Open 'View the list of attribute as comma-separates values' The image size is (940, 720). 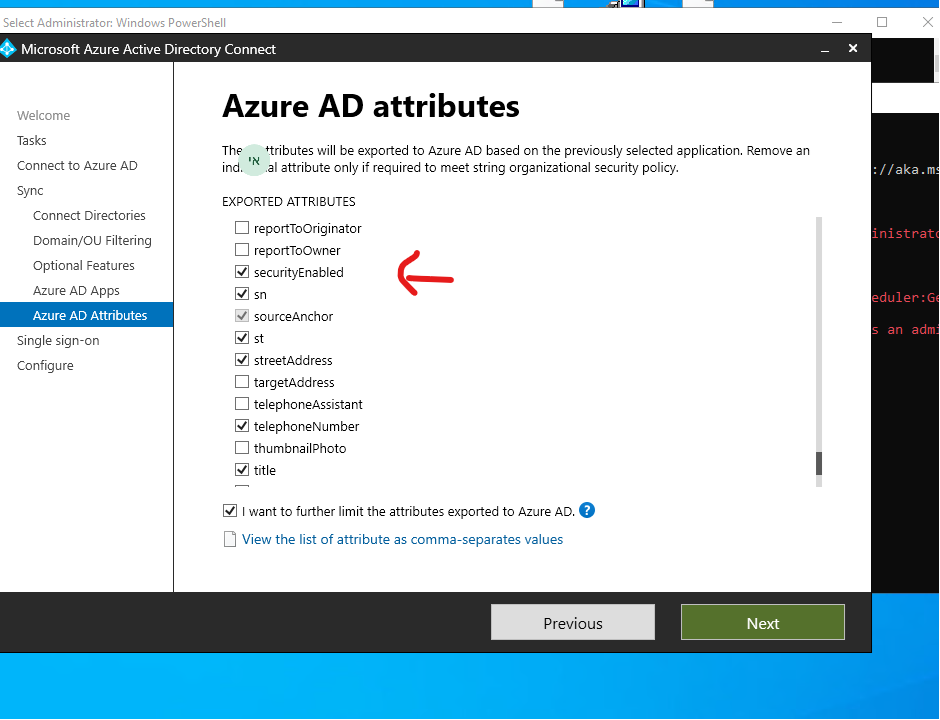point(402,539)
